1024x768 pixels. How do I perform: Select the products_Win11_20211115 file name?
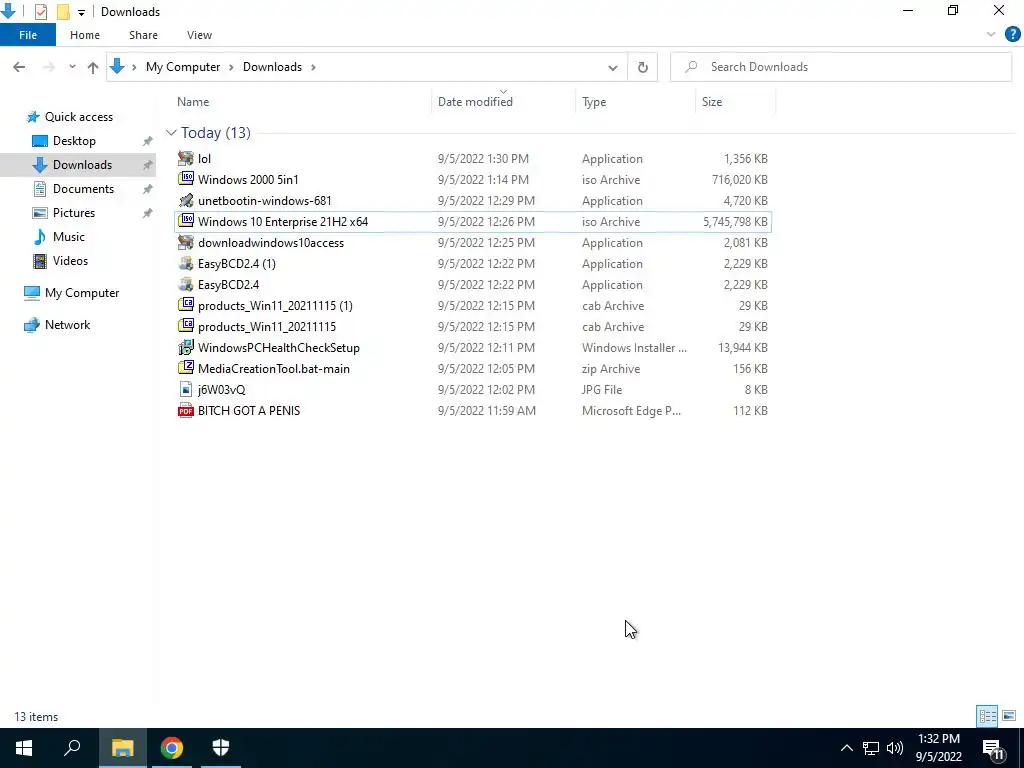coord(267,327)
